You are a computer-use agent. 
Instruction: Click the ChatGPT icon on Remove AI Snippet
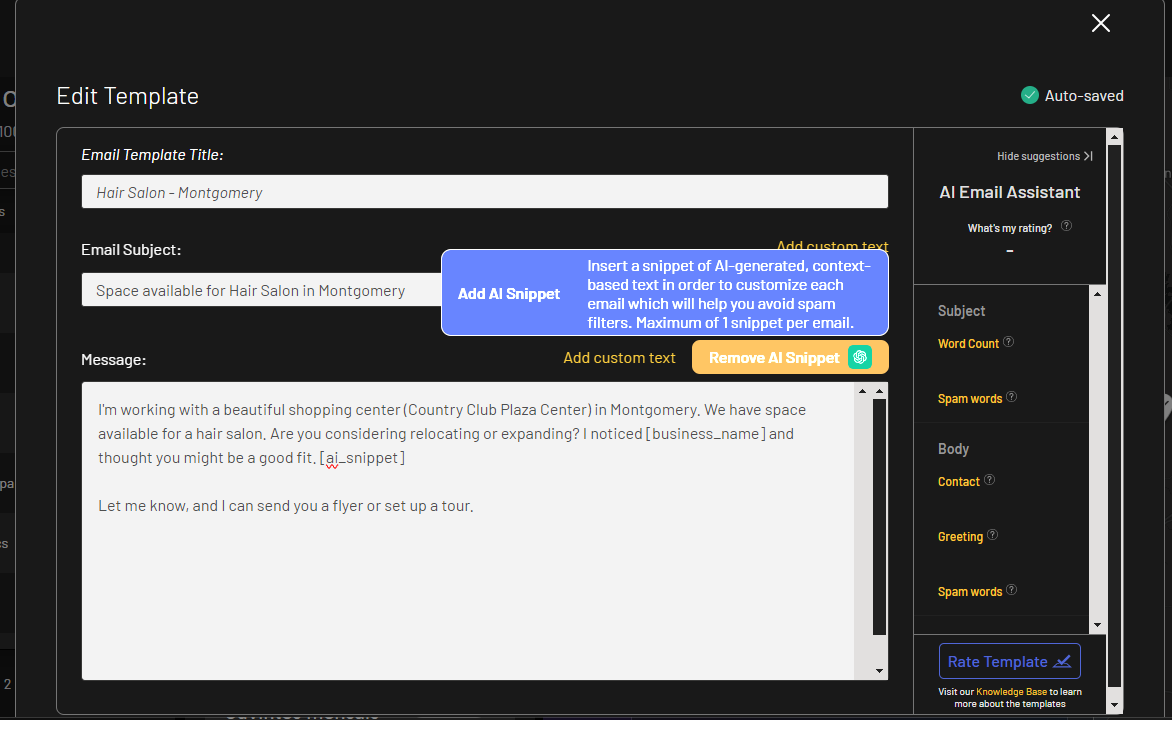click(860, 357)
